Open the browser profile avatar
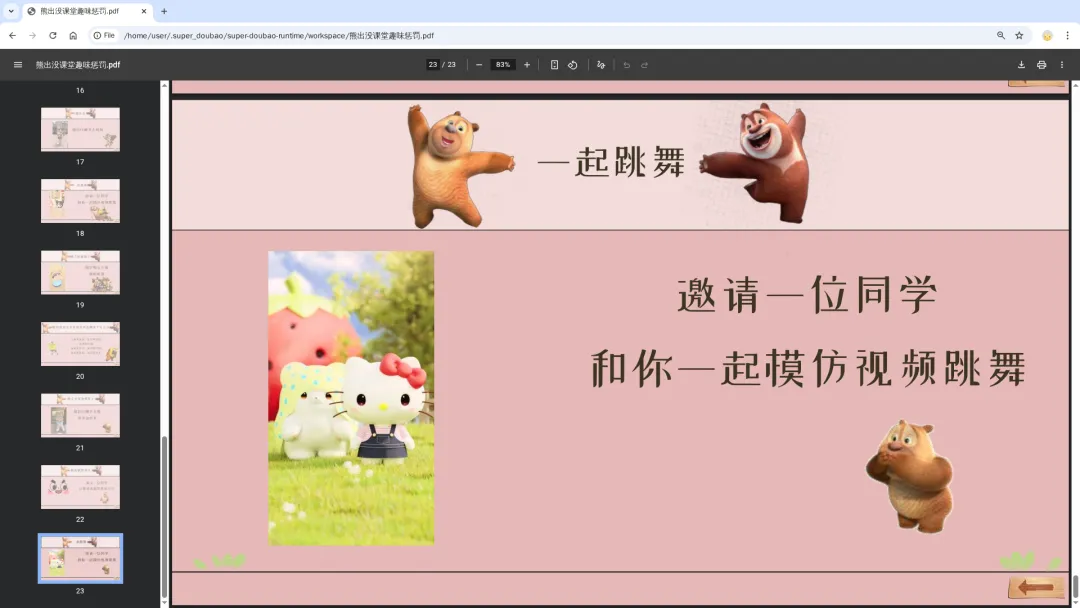The image size is (1080, 608). [x=1047, y=36]
